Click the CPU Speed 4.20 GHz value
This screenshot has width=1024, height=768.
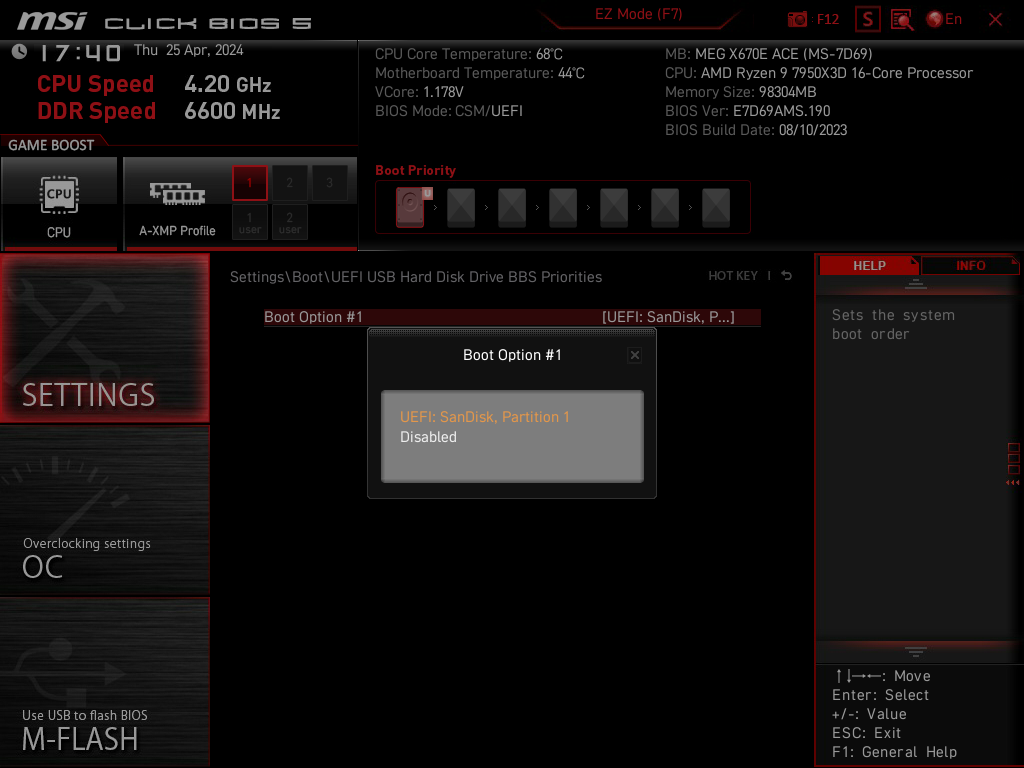(227, 84)
